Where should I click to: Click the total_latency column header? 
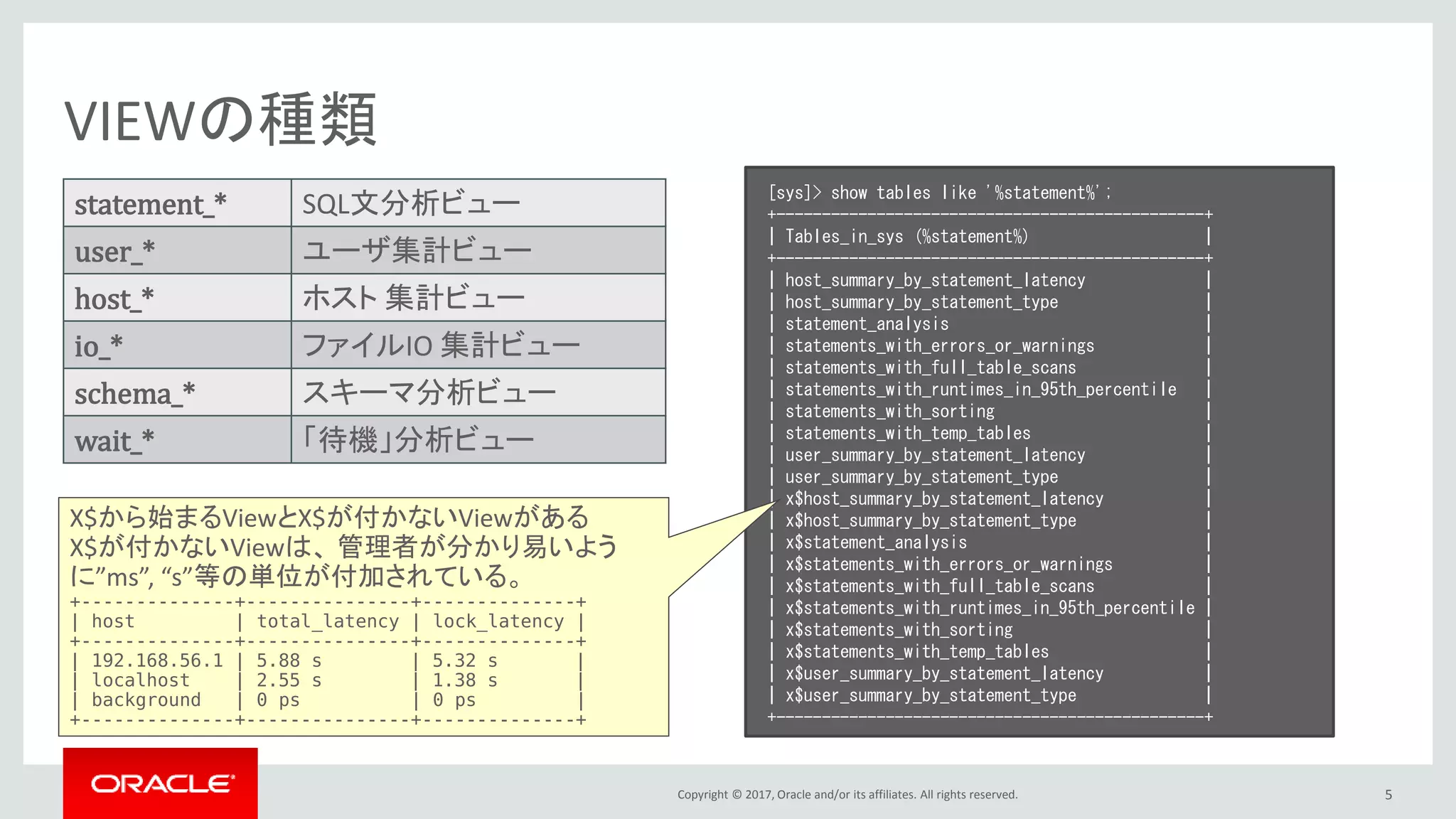[328, 621]
